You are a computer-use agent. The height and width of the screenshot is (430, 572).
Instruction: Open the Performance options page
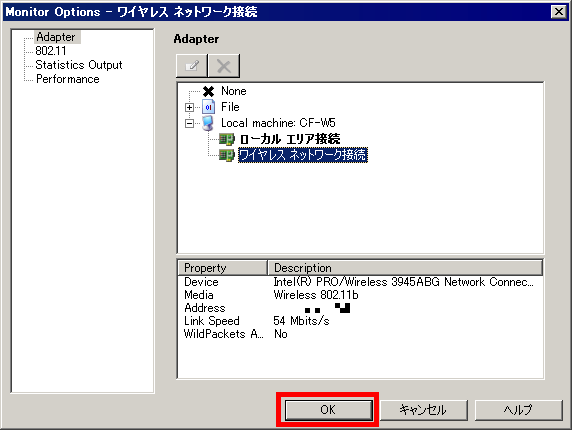(x=67, y=79)
